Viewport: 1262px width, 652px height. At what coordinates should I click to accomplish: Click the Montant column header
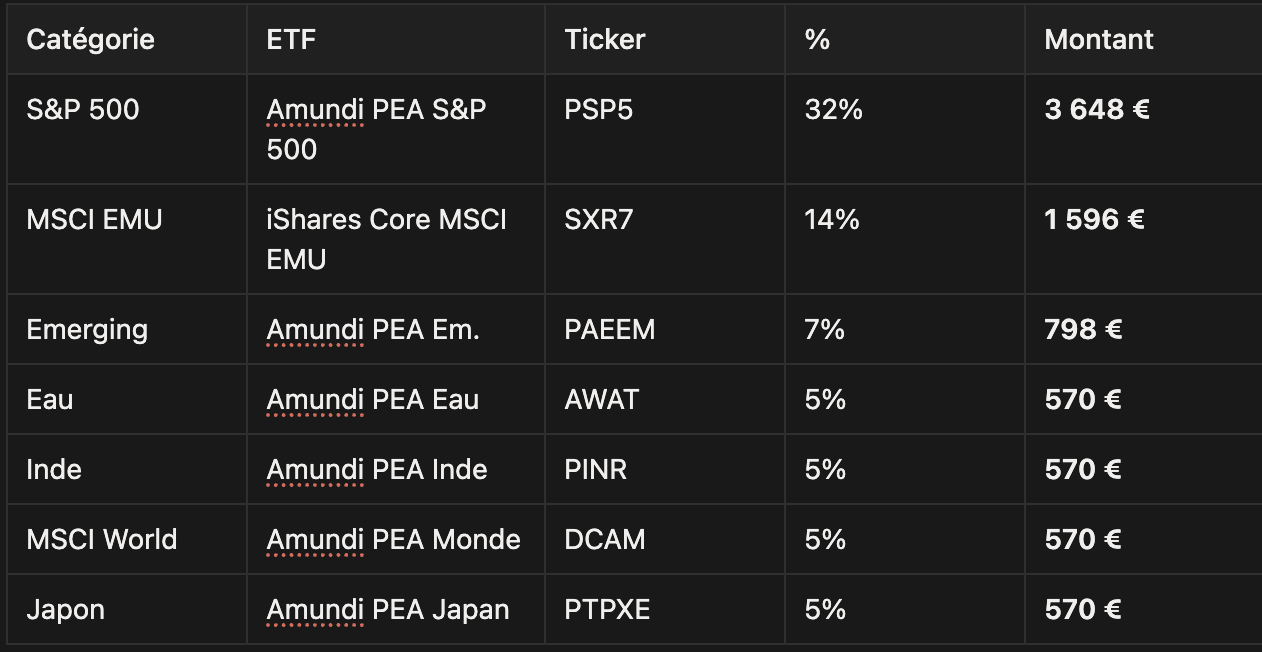click(x=1098, y=40)
